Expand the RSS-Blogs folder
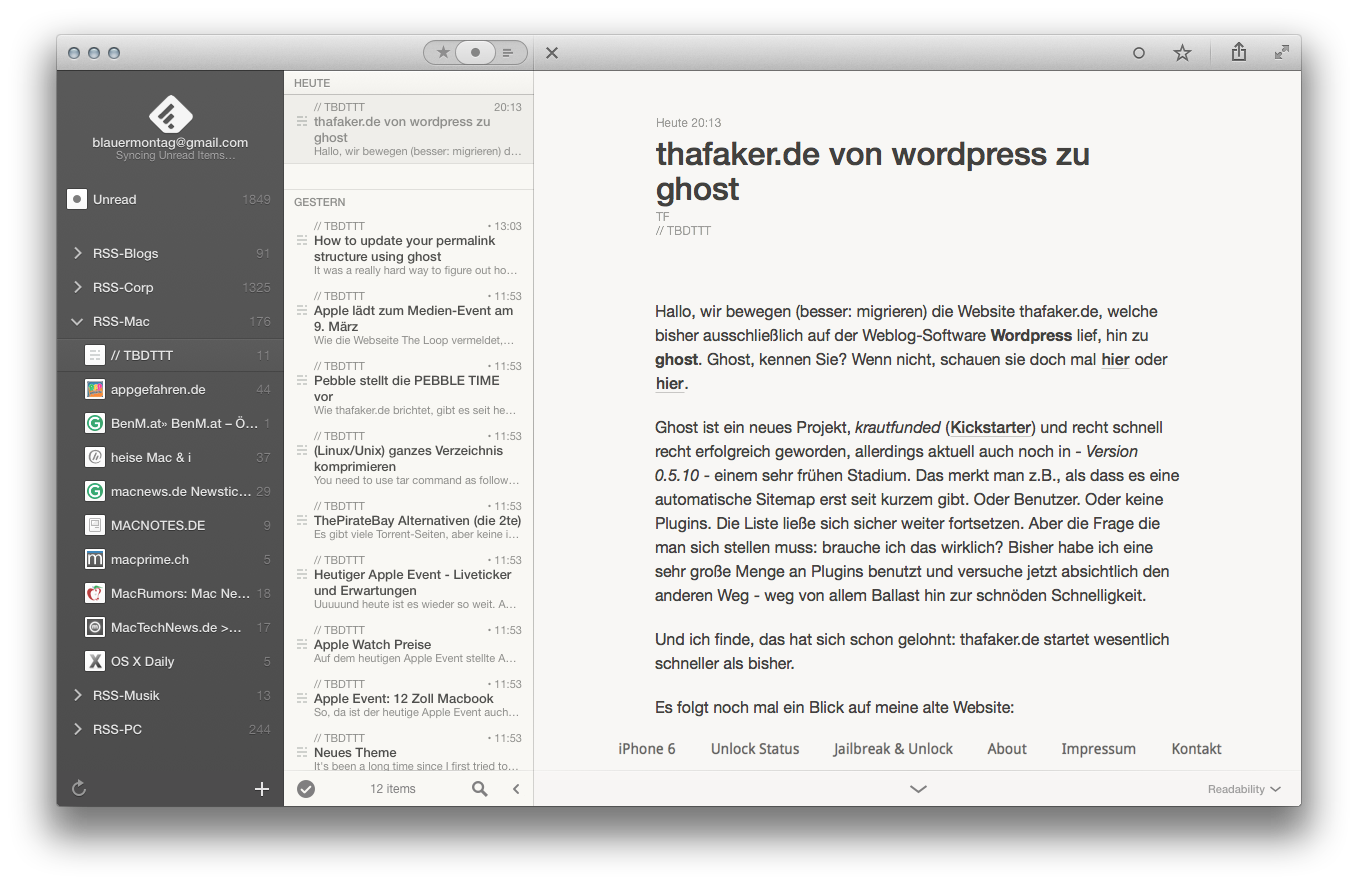The image size is (1358, 885). click(x=79, y=253)
